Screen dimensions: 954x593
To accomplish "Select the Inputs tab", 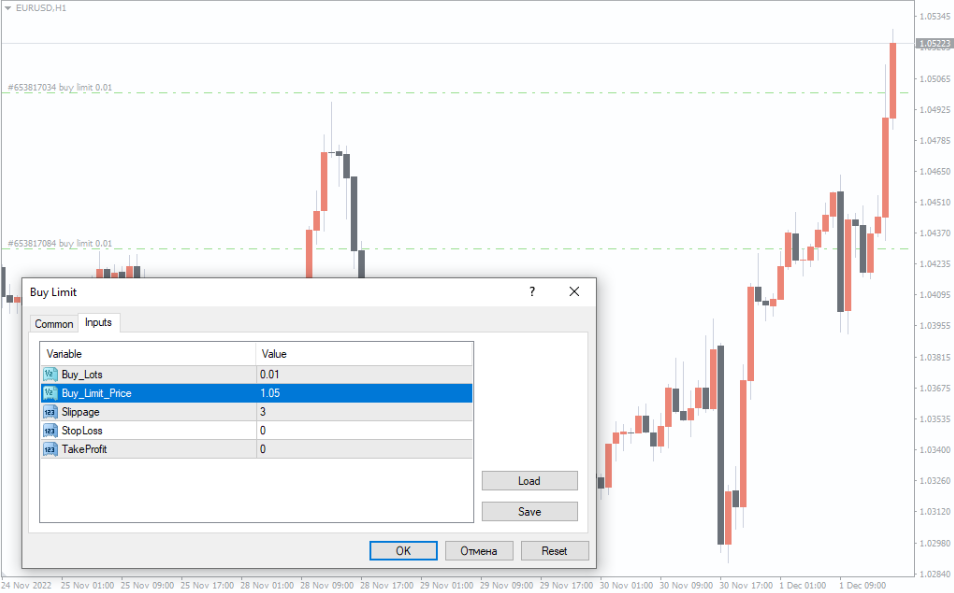I will pyautogui.click(x=99, y=322).
